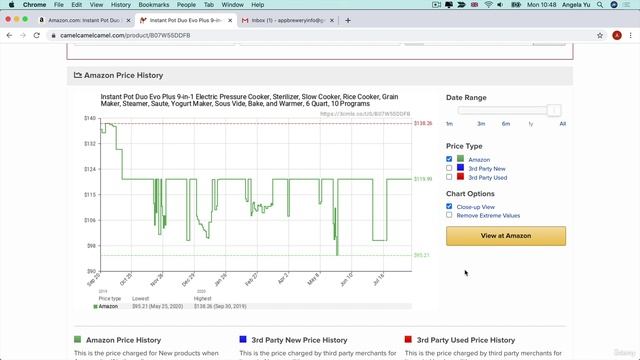Enable the 3rd Party New checkbox

coord(449,168)
